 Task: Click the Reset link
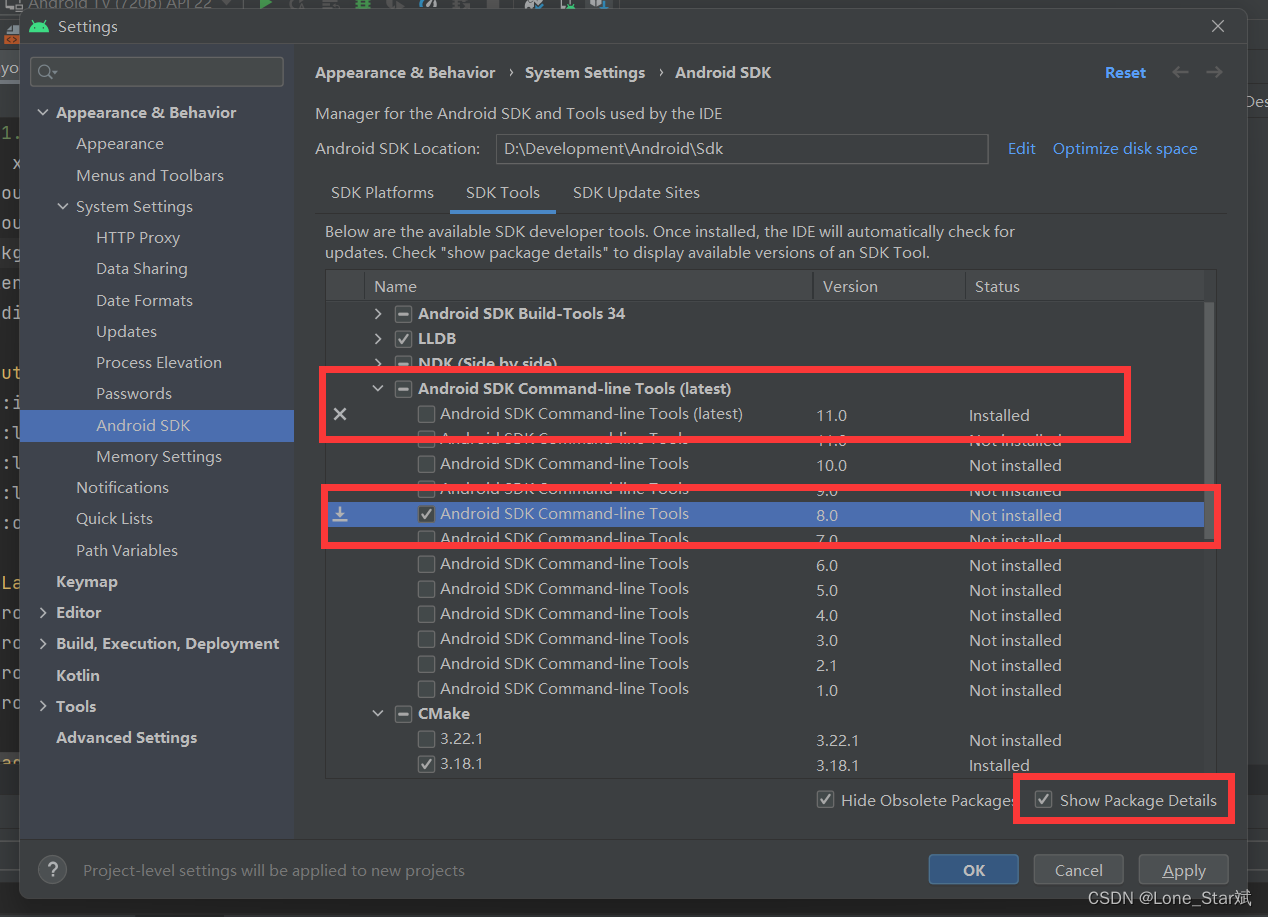pos(1125,73)
